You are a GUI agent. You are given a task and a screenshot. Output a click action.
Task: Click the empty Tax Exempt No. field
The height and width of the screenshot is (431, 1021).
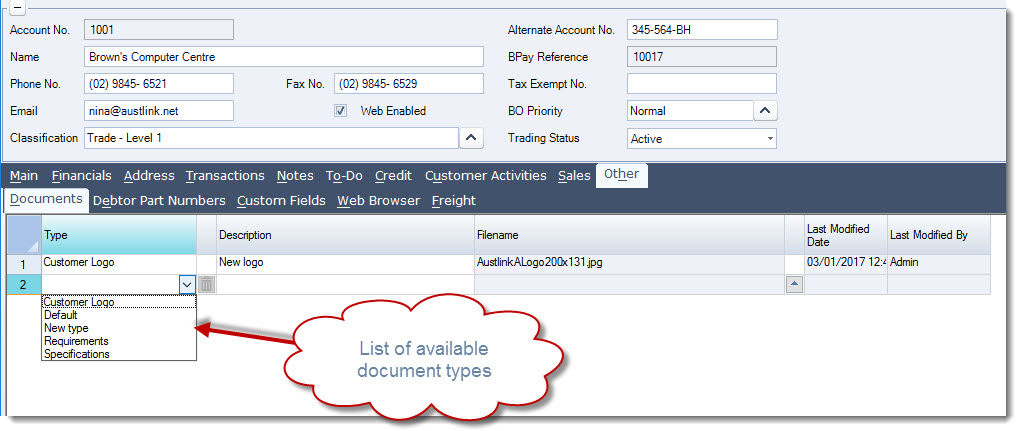[x=702, y=84]
